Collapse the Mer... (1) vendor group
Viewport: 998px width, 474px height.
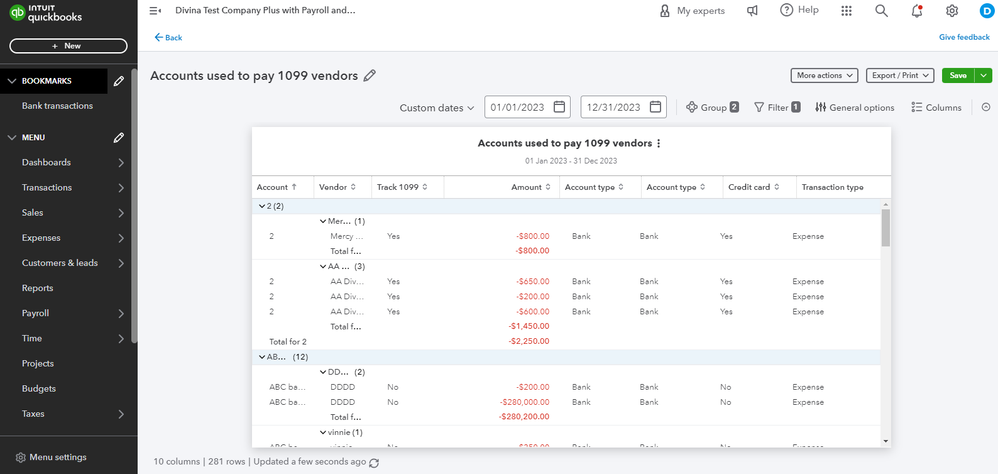point(323,221)
